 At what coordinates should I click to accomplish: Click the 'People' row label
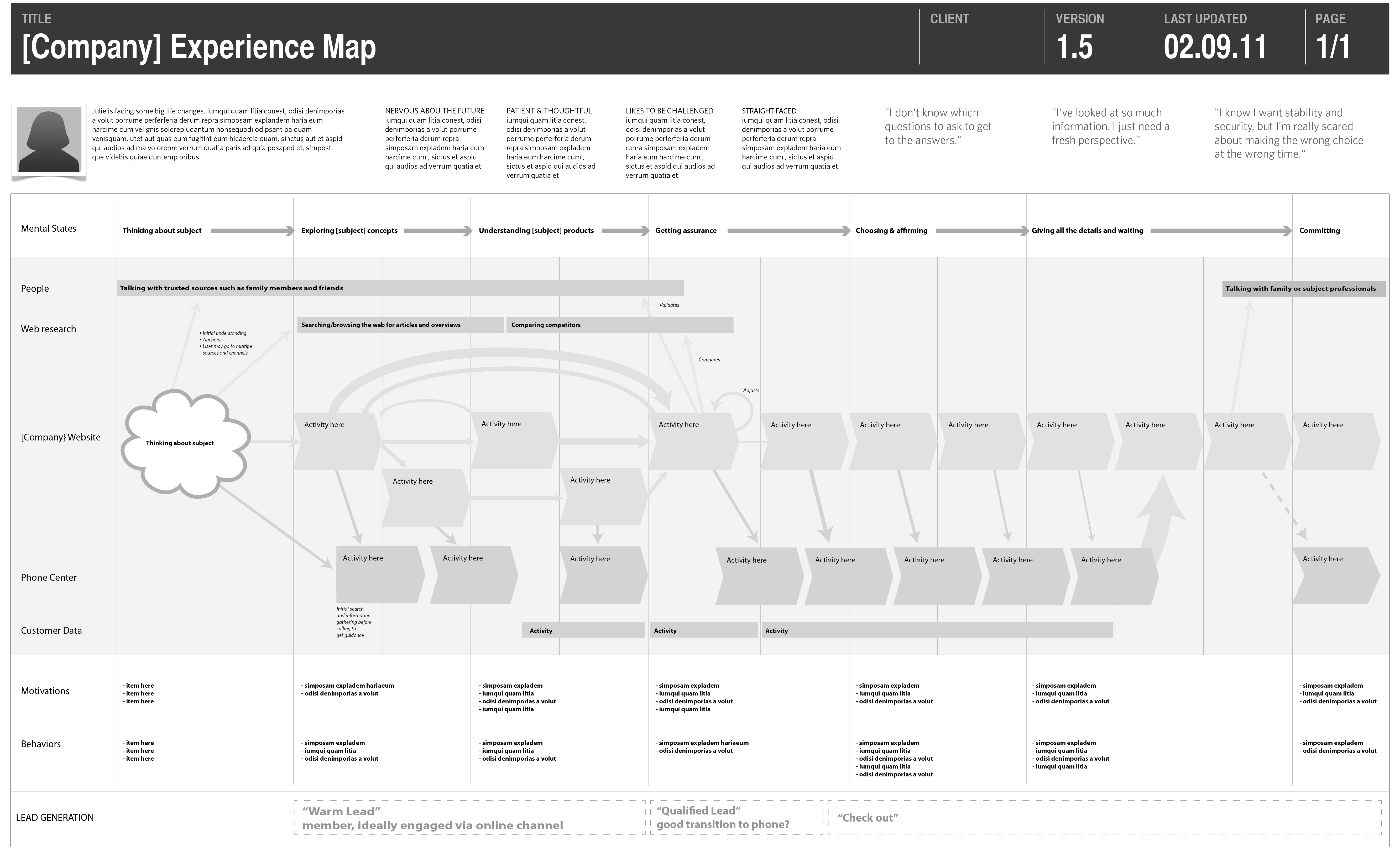(x=35, y=289)
